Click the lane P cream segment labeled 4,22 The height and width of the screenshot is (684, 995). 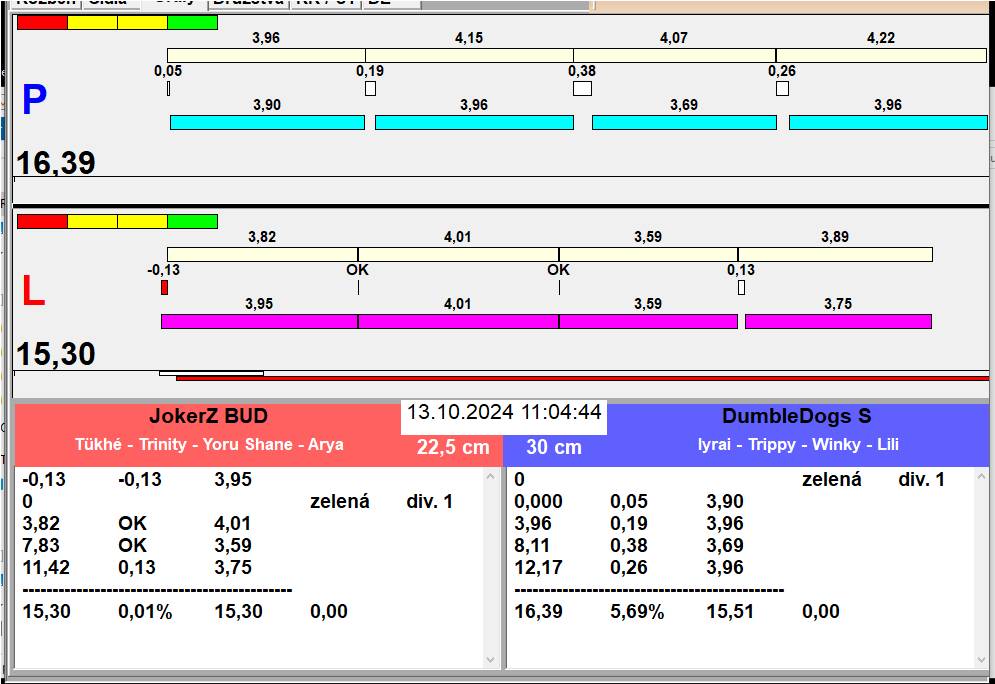pos(881,55)
